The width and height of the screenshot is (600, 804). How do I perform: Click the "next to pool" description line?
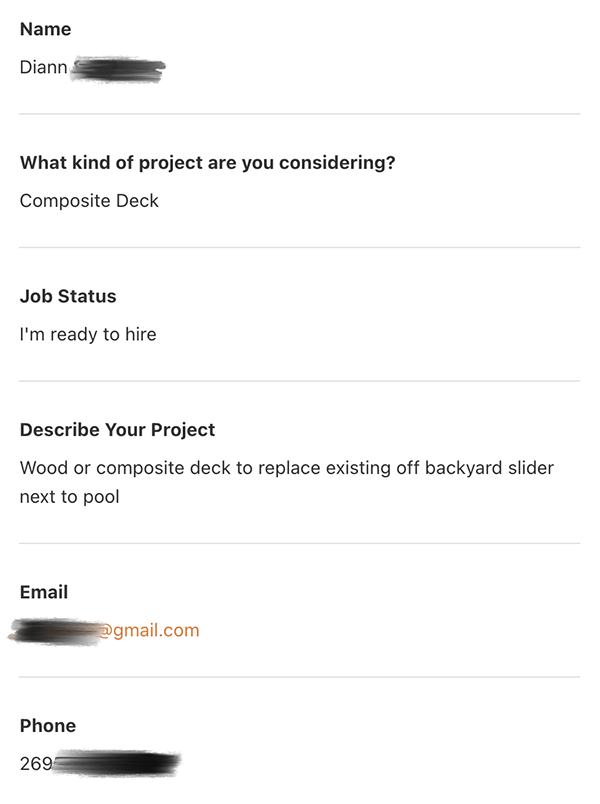coord(69,496)
